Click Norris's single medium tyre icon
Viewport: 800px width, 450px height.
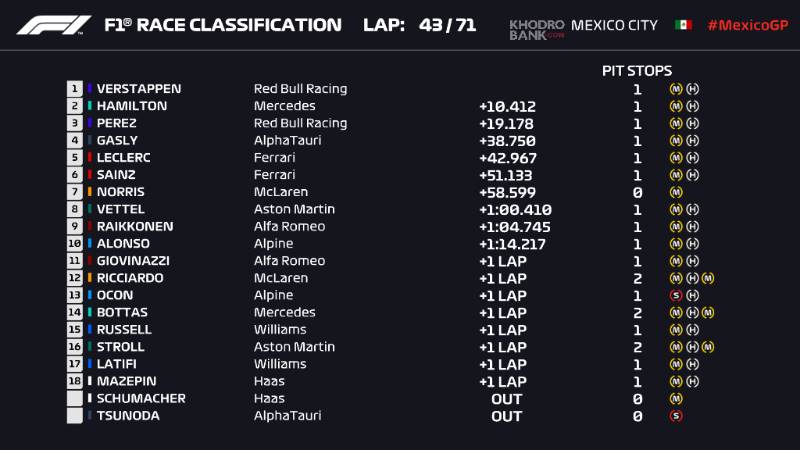676,192
